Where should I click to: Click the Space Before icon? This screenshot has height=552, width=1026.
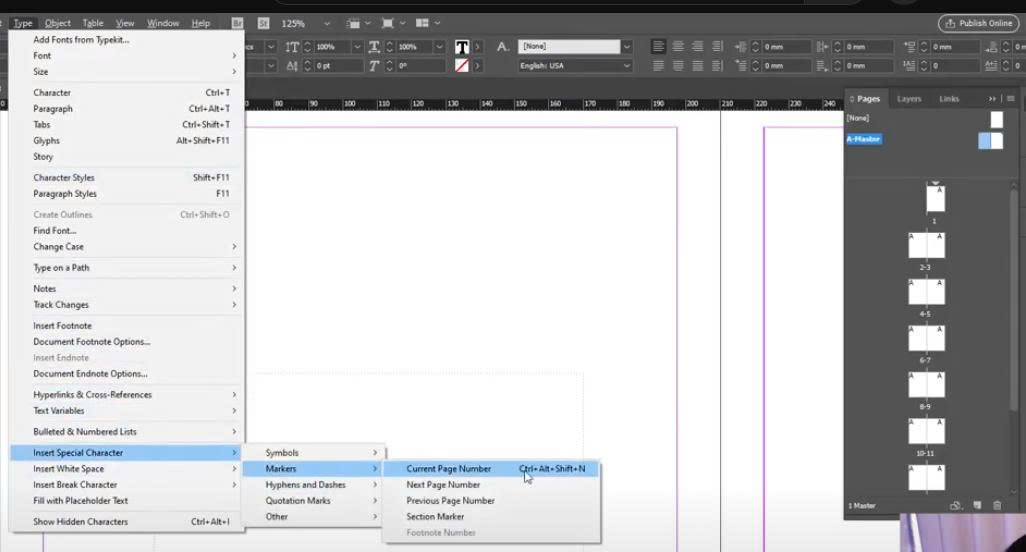[910, 46]
